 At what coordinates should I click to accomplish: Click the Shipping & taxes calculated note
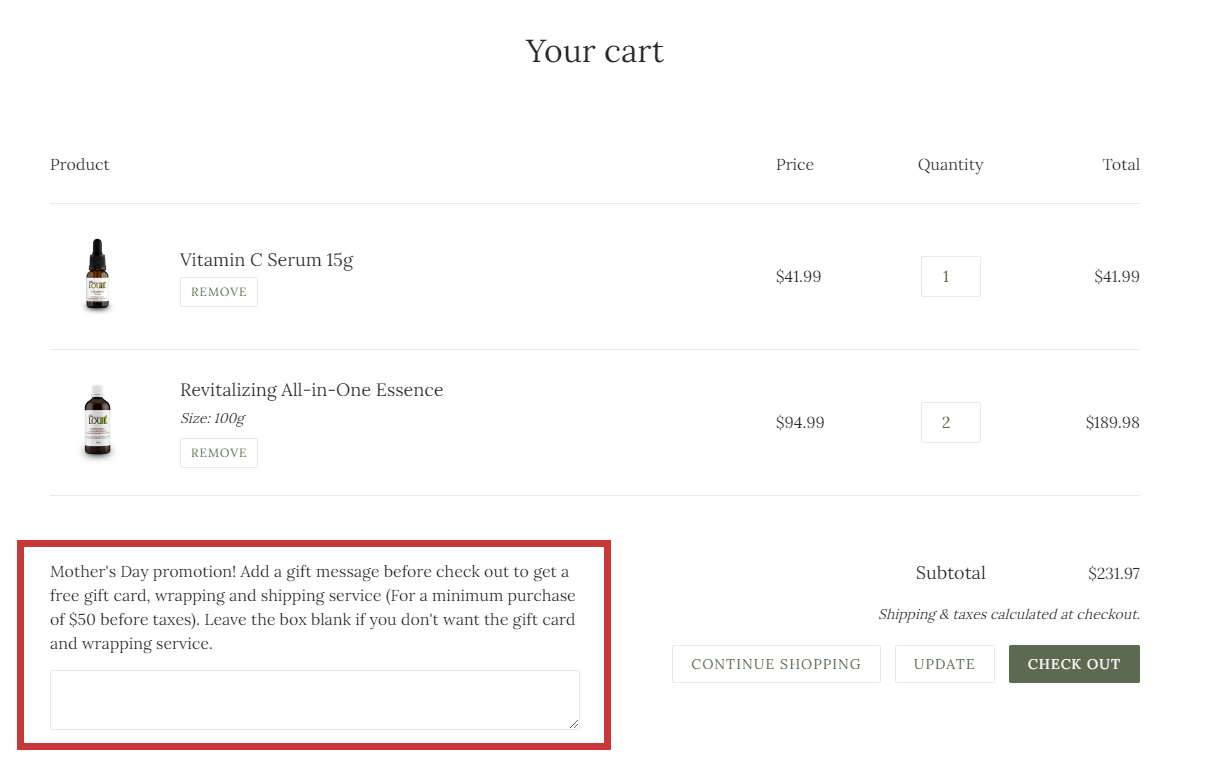click(x=1009, y=614)
